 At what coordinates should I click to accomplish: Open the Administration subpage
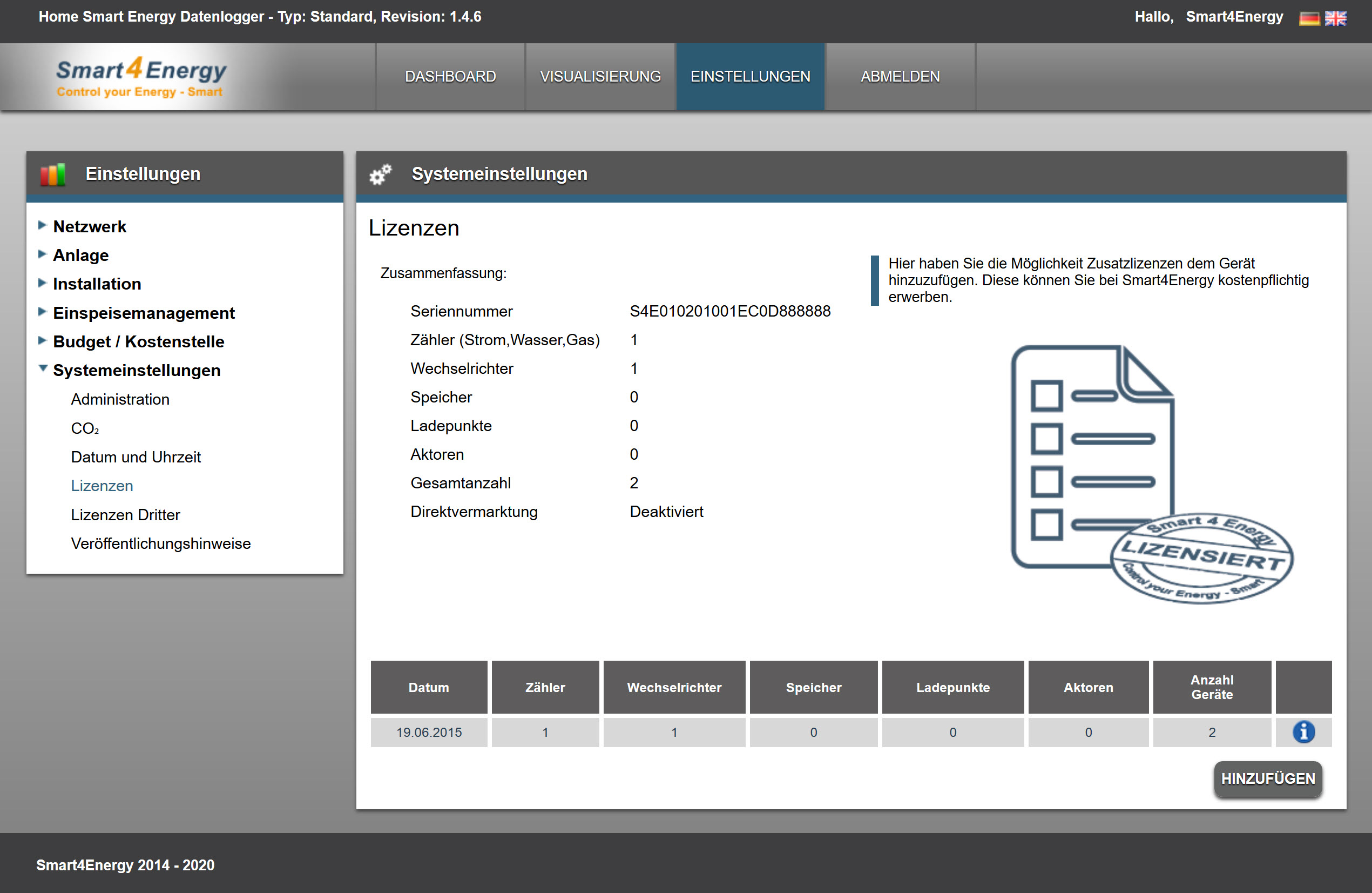(120, 400)
